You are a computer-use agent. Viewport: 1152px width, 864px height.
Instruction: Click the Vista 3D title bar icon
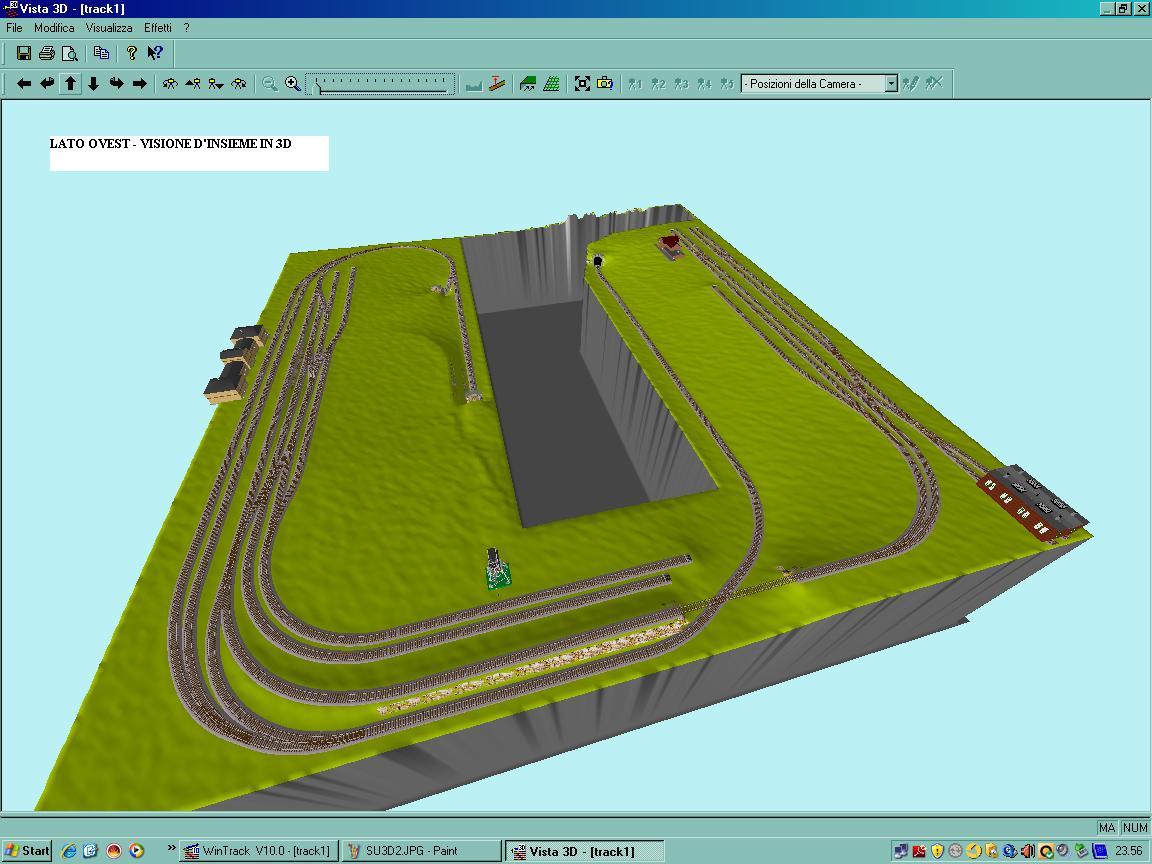point(10,8)
